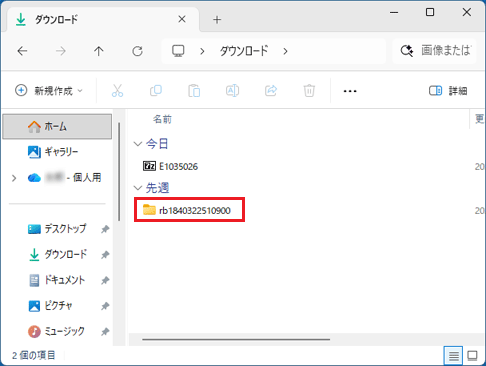Select ホーム in navigation pane
This screenshot has width=486, height=366.
[x=57, y=127]
